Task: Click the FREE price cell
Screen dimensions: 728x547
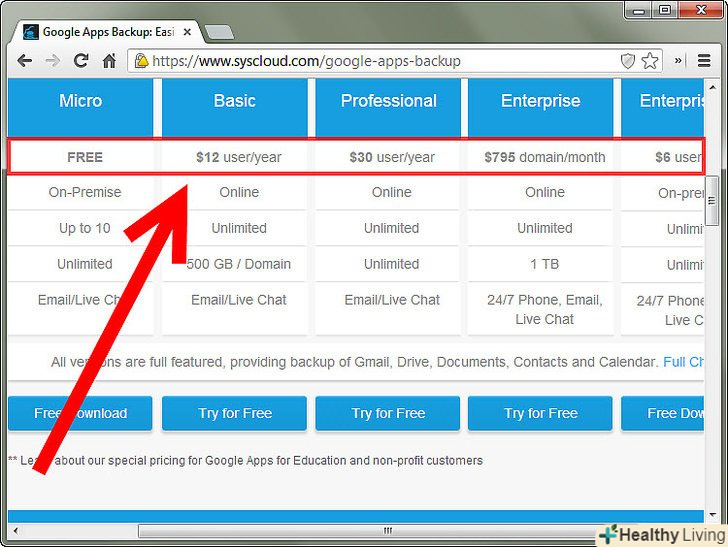Action: pyautogui.click(x=84, y=157)
